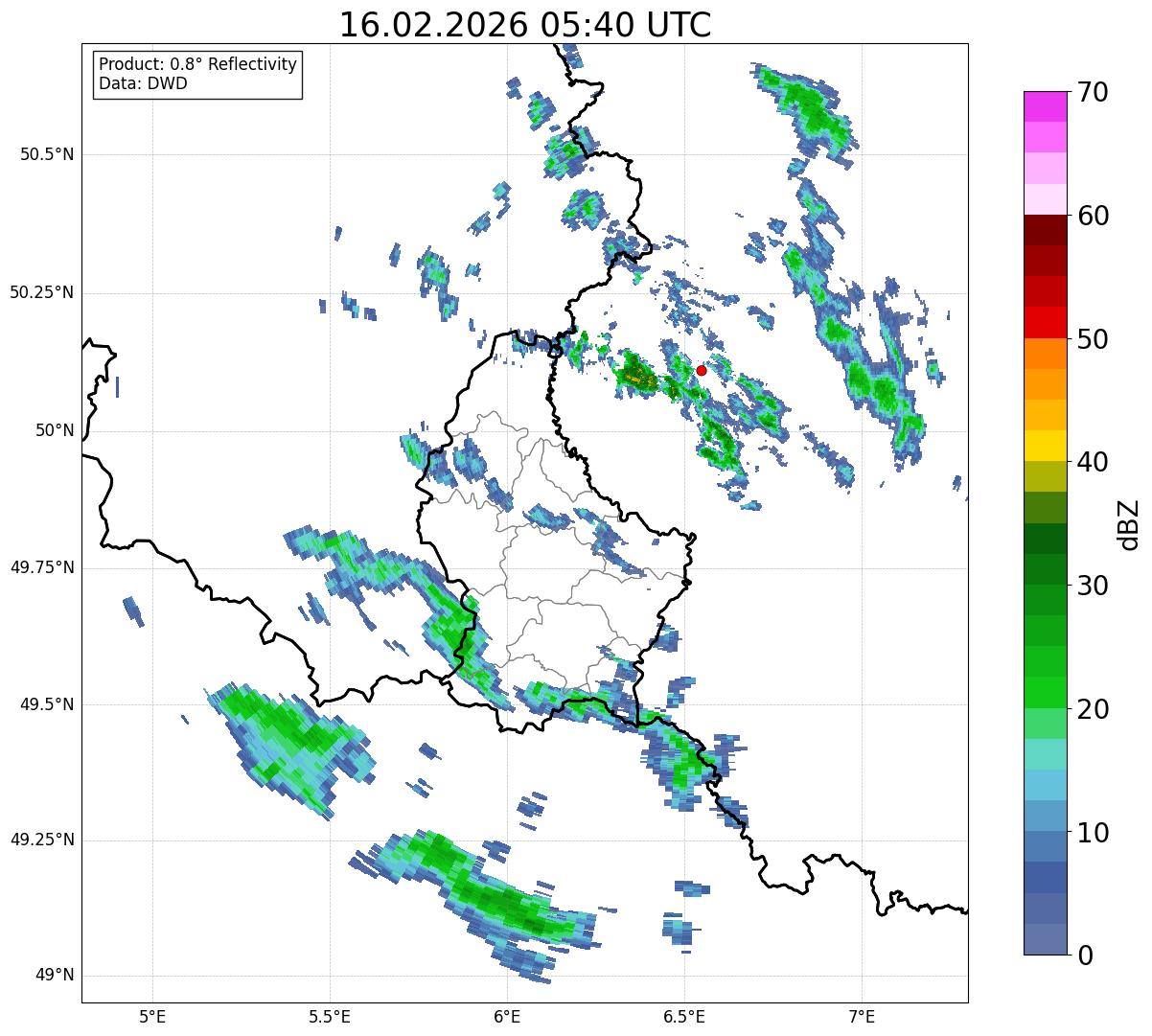Click the latitude label 50°N
1152x1036 pixels.
point(55,430)
